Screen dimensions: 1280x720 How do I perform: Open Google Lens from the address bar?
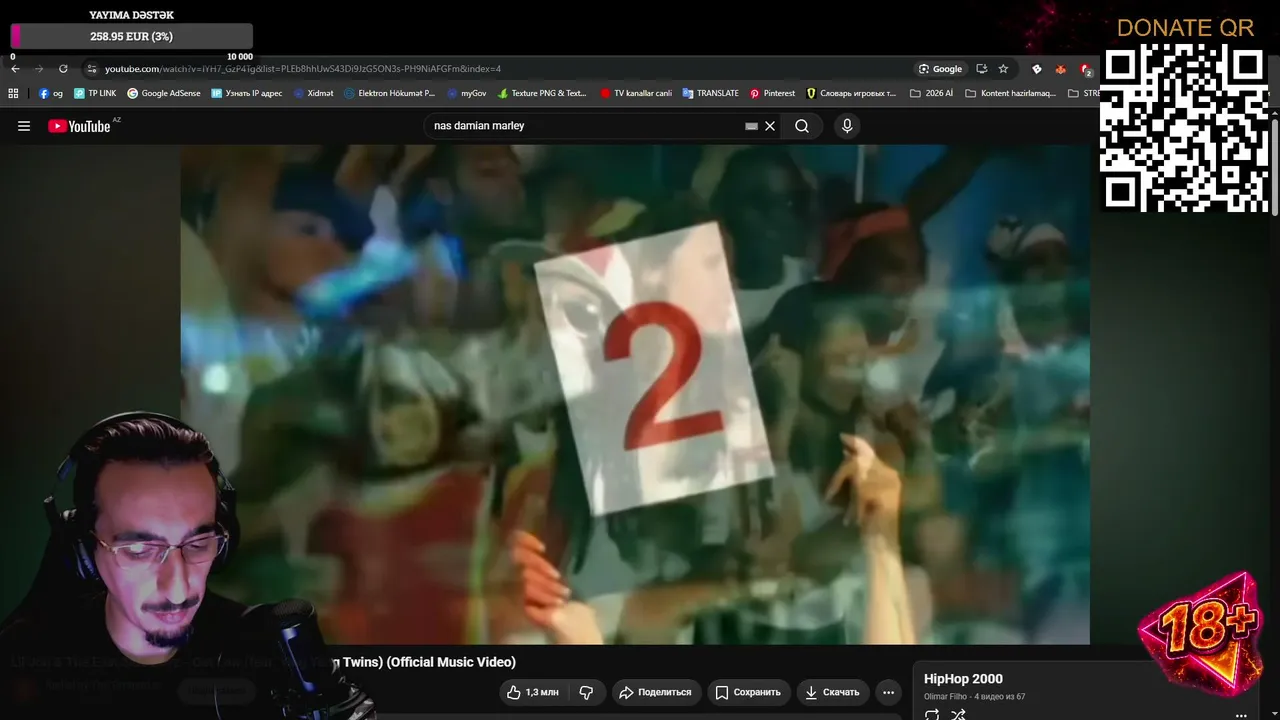click(x=940, y=69)
